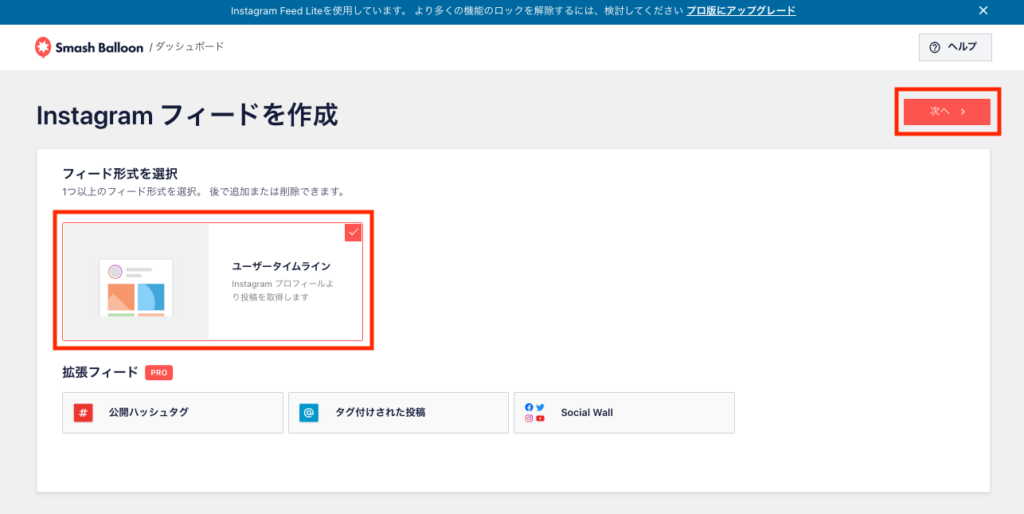
Task: Click the Instagram フィードを作成 heading
Action: 187,116
